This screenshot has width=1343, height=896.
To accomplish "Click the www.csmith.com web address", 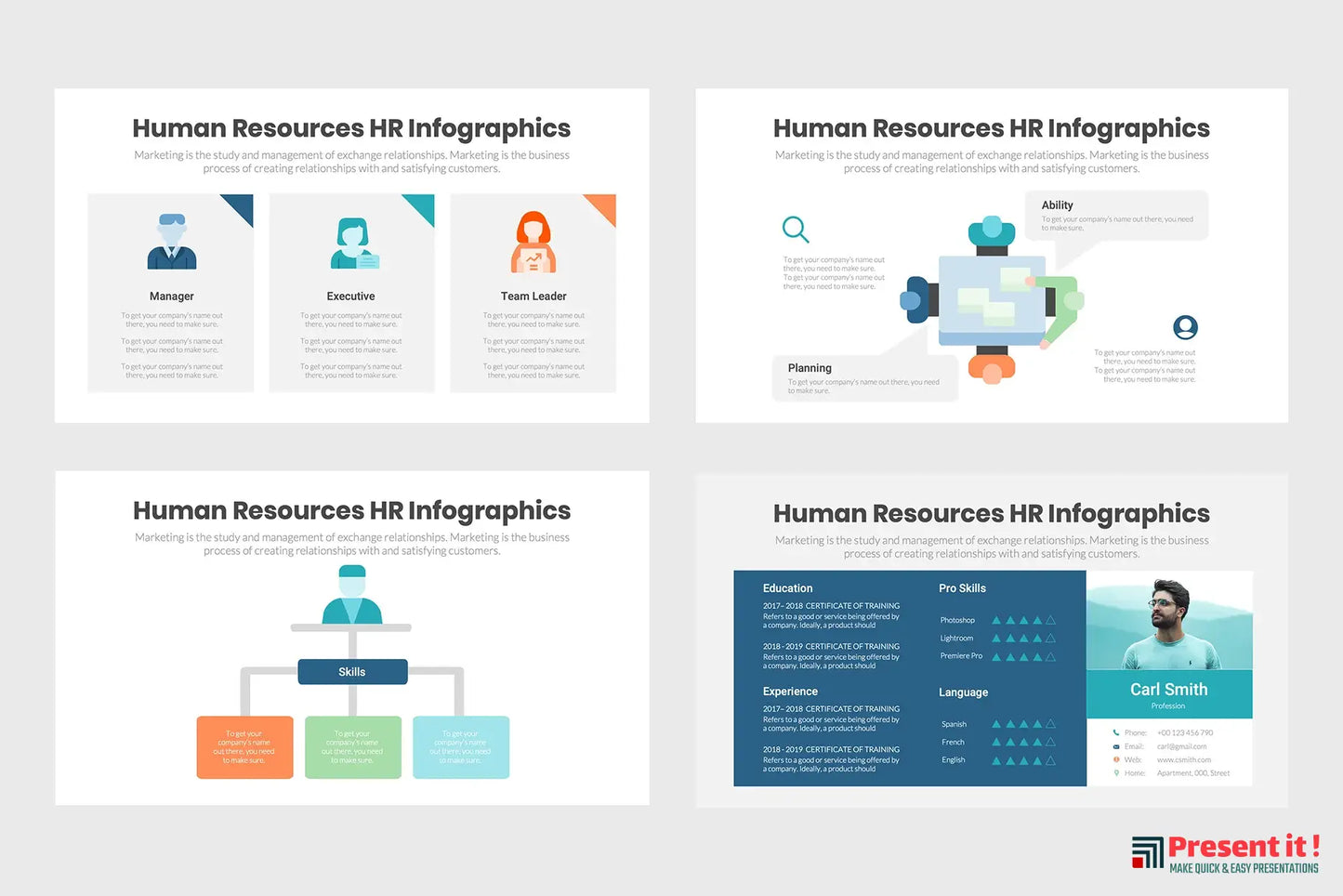I will point(1183,760).
